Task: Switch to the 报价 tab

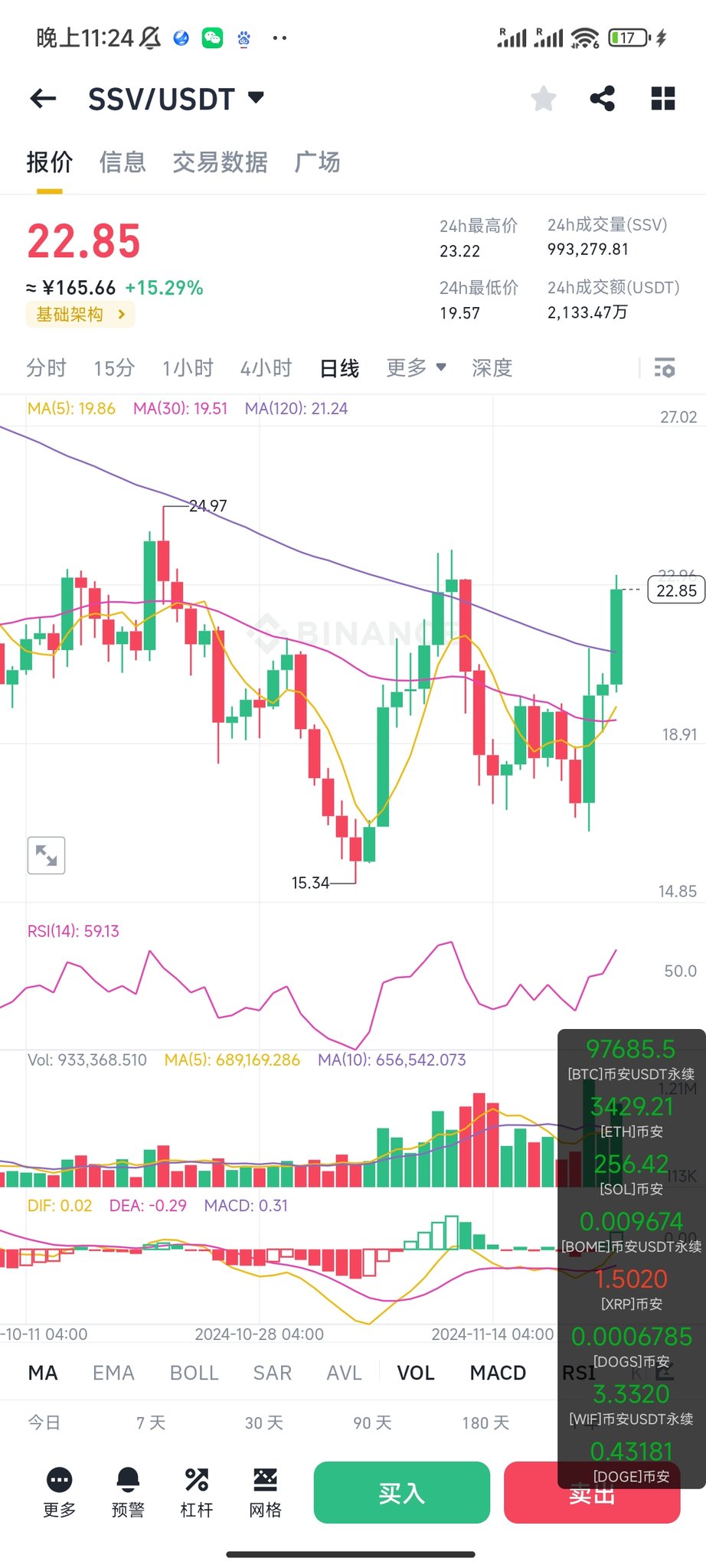Action: (50, 162)
